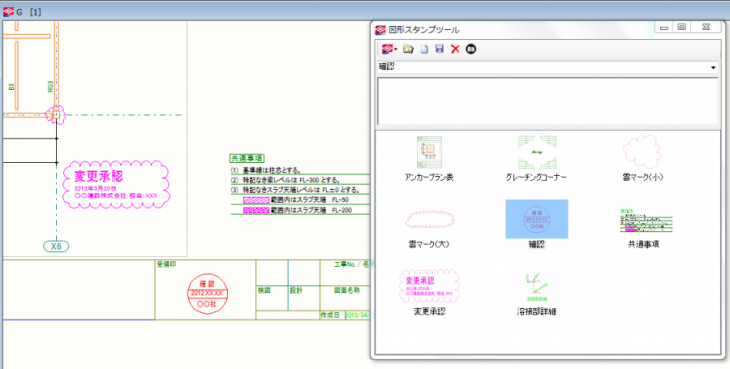This screenshot has width=730, height=369.
Task: Click the 雲マーク(小) label text
Action: coord(642,177)
